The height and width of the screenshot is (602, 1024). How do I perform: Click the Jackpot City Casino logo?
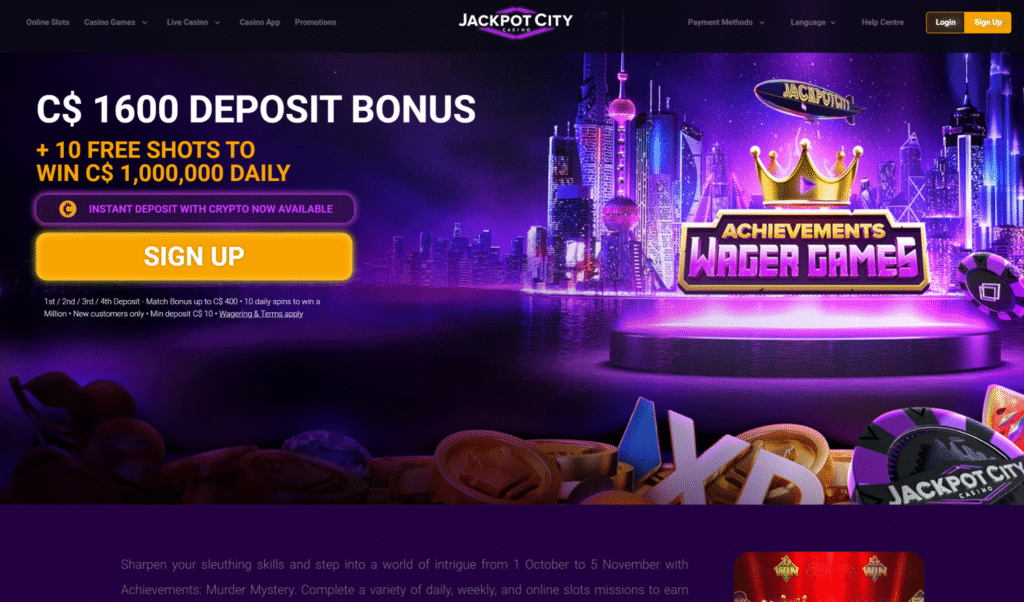tap(515, 22)
